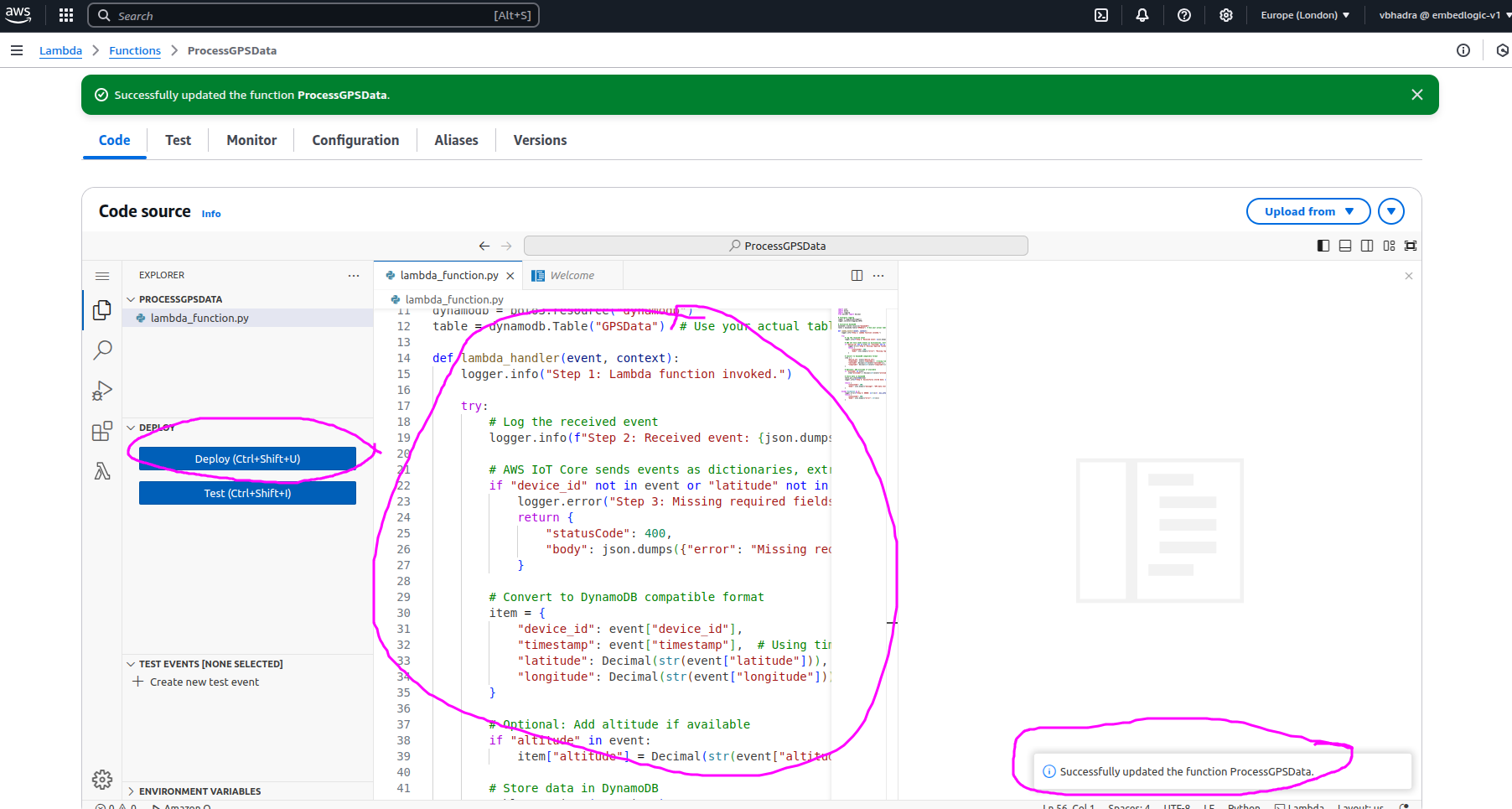Click the Lambda icon in activity bar
Image resolution: width=1512 pixels, height=809 pixels.
point(102,471)
